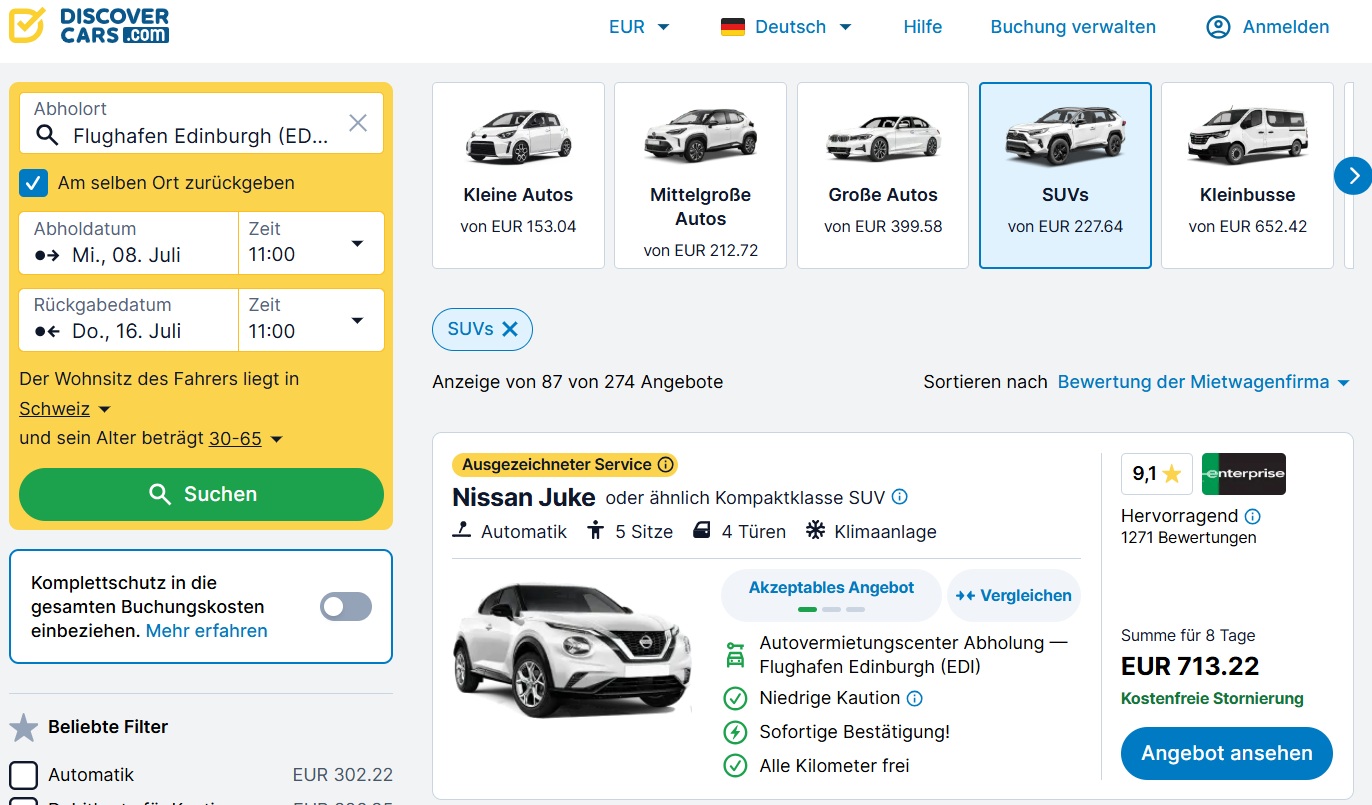Toggle the Komplettschutz switch
This screenshot has width=1372, height=805.
click(x=346, y=607)
